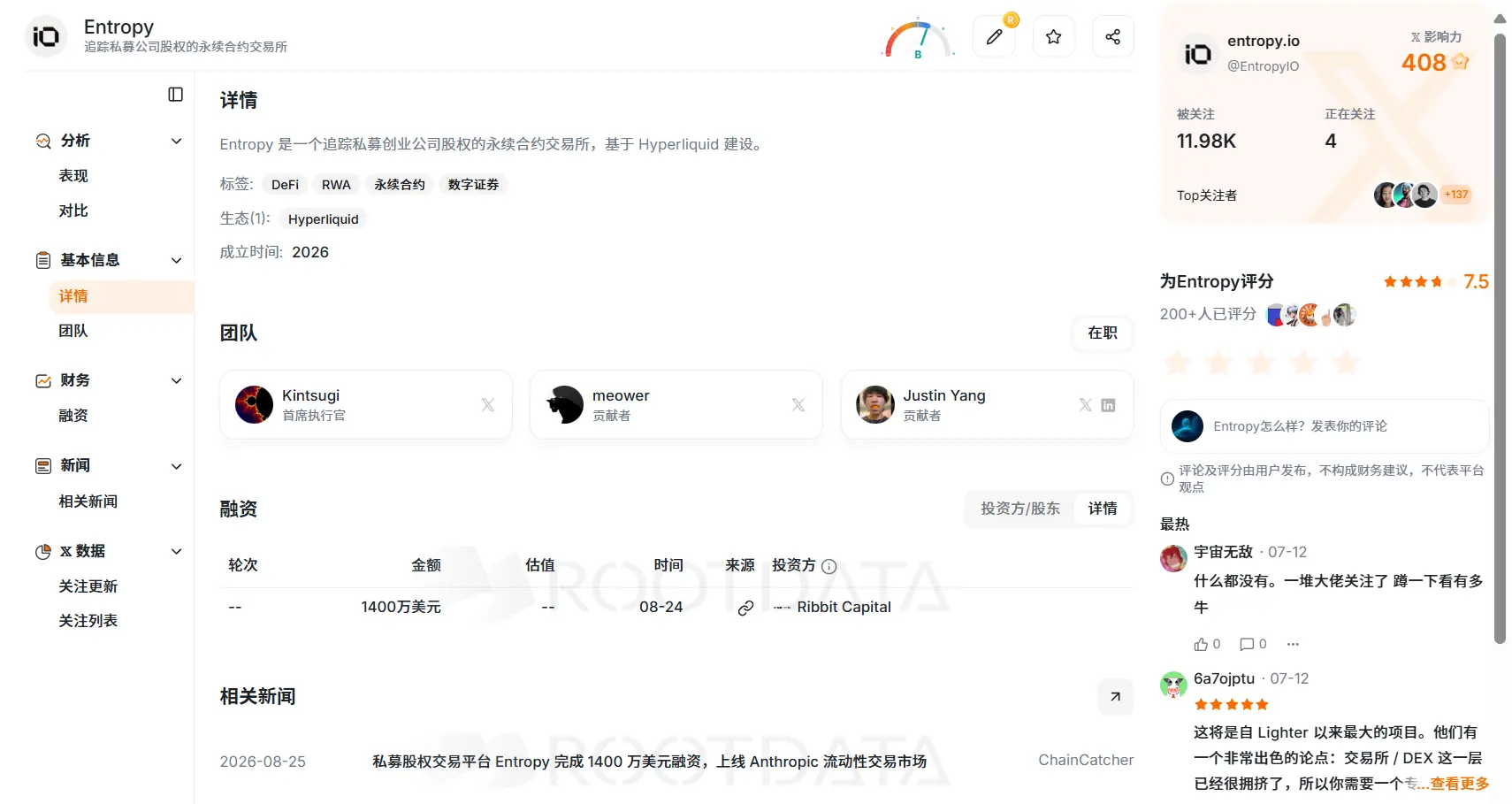The image size is (1512, 804).
Task: Open 相关新闻 in sidebar
Action: coord(88,501)
